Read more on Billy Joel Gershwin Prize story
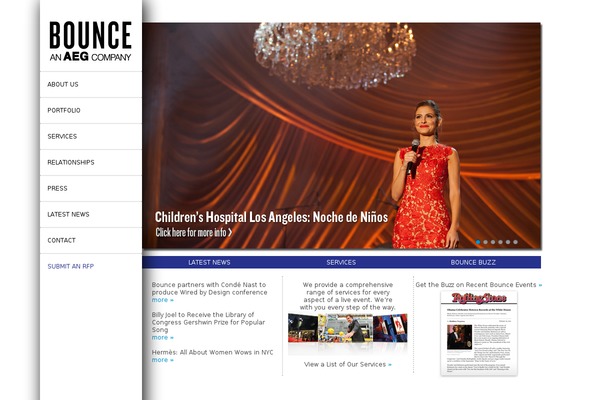The image size is (600, 400). click(163, 338)
